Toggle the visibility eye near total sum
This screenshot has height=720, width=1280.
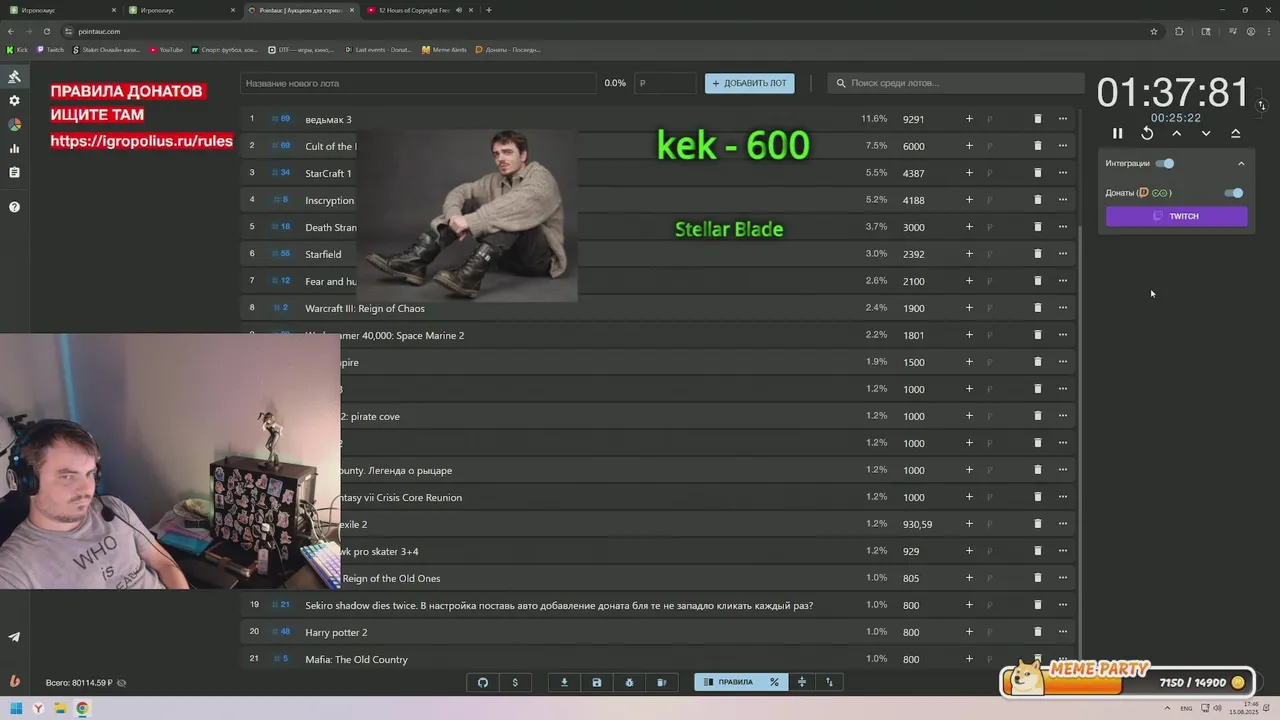(121, 683)
